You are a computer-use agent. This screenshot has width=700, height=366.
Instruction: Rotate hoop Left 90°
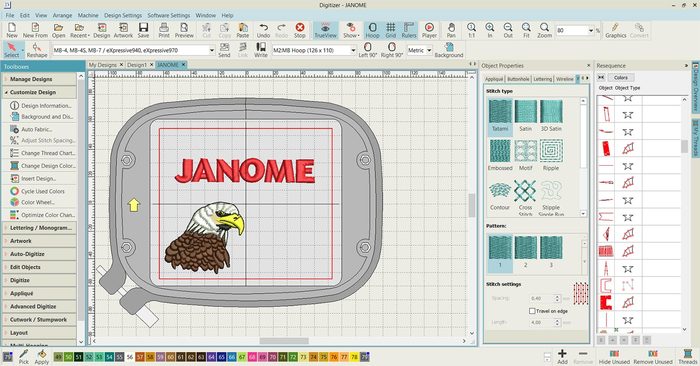368,50
